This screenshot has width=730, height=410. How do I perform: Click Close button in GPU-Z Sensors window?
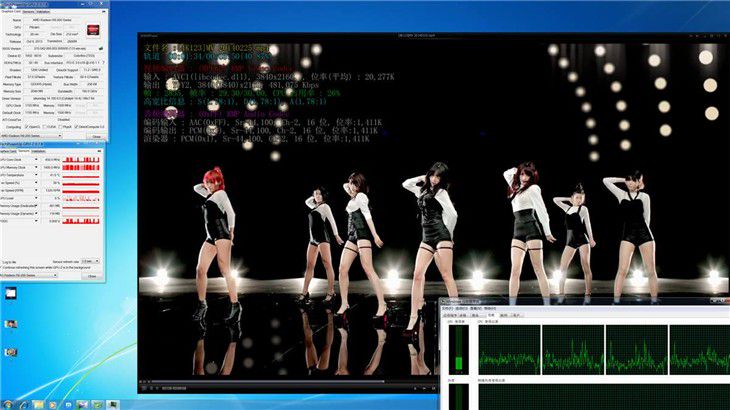click(92, 276)
